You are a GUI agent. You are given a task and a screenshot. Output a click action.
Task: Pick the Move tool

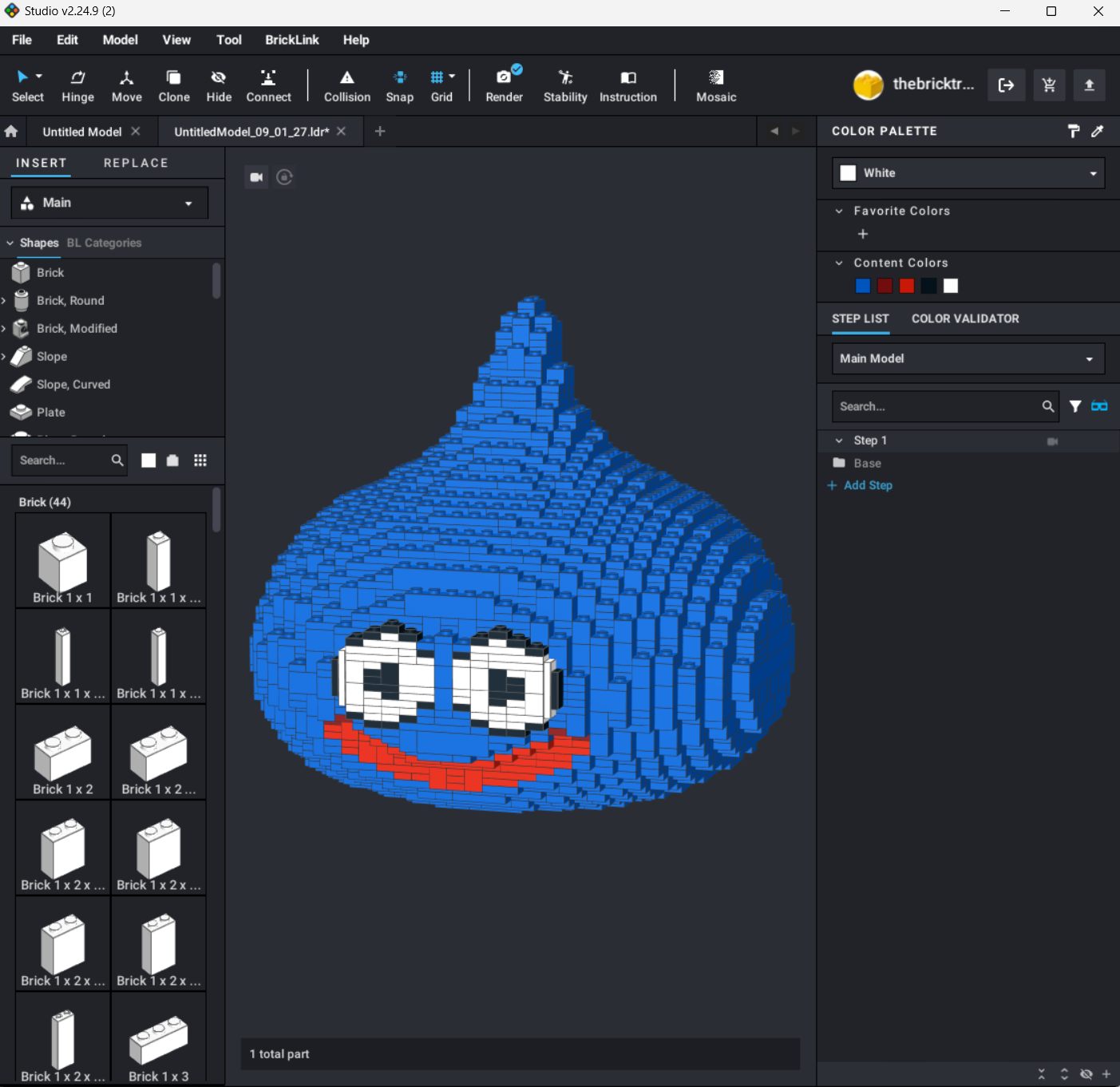tap(126, 85)
